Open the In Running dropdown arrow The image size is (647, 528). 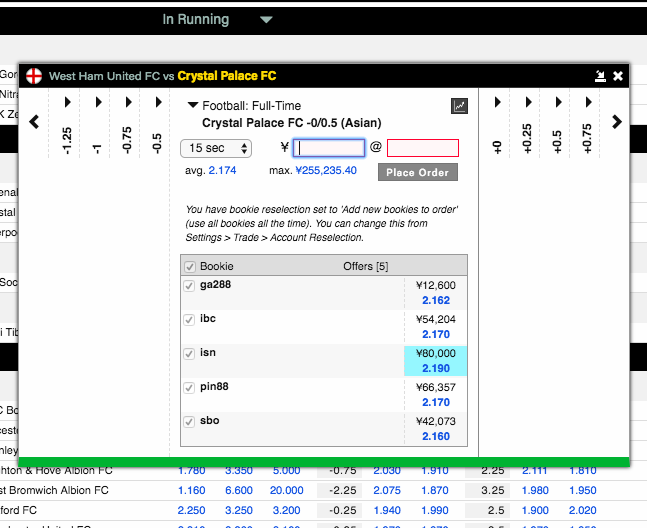(266, 19)
